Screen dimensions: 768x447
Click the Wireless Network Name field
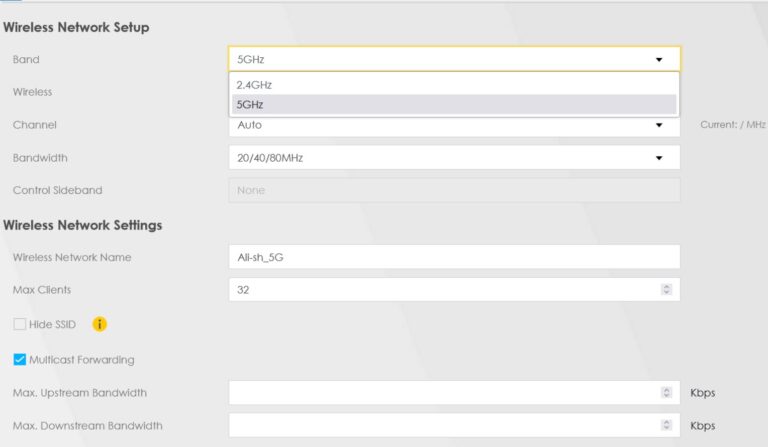click(x=454, y=257)
